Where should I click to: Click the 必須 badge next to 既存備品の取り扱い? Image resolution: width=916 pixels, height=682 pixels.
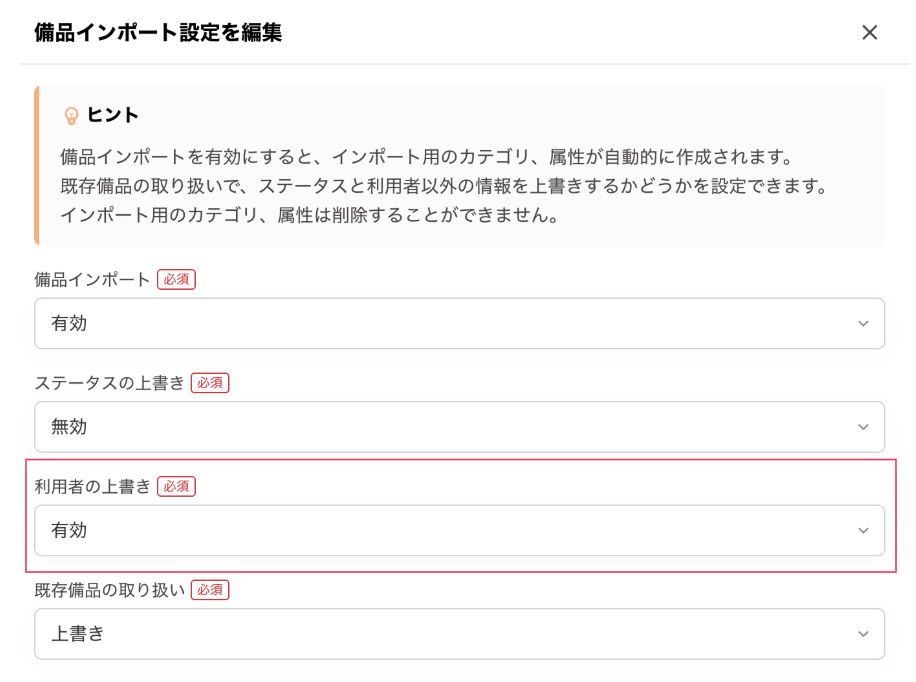tap(210, 590)
